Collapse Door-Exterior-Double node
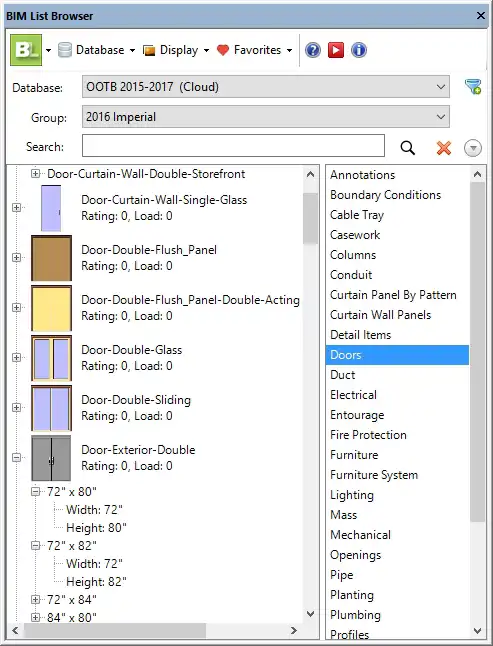This screenshot has height=646, width=493. [x=16, y=457]
